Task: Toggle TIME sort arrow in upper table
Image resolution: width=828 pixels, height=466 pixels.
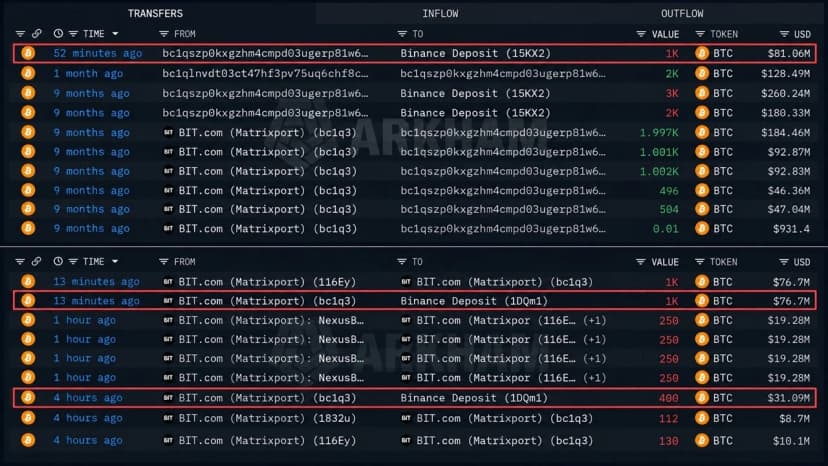Action: coord(115,34)
